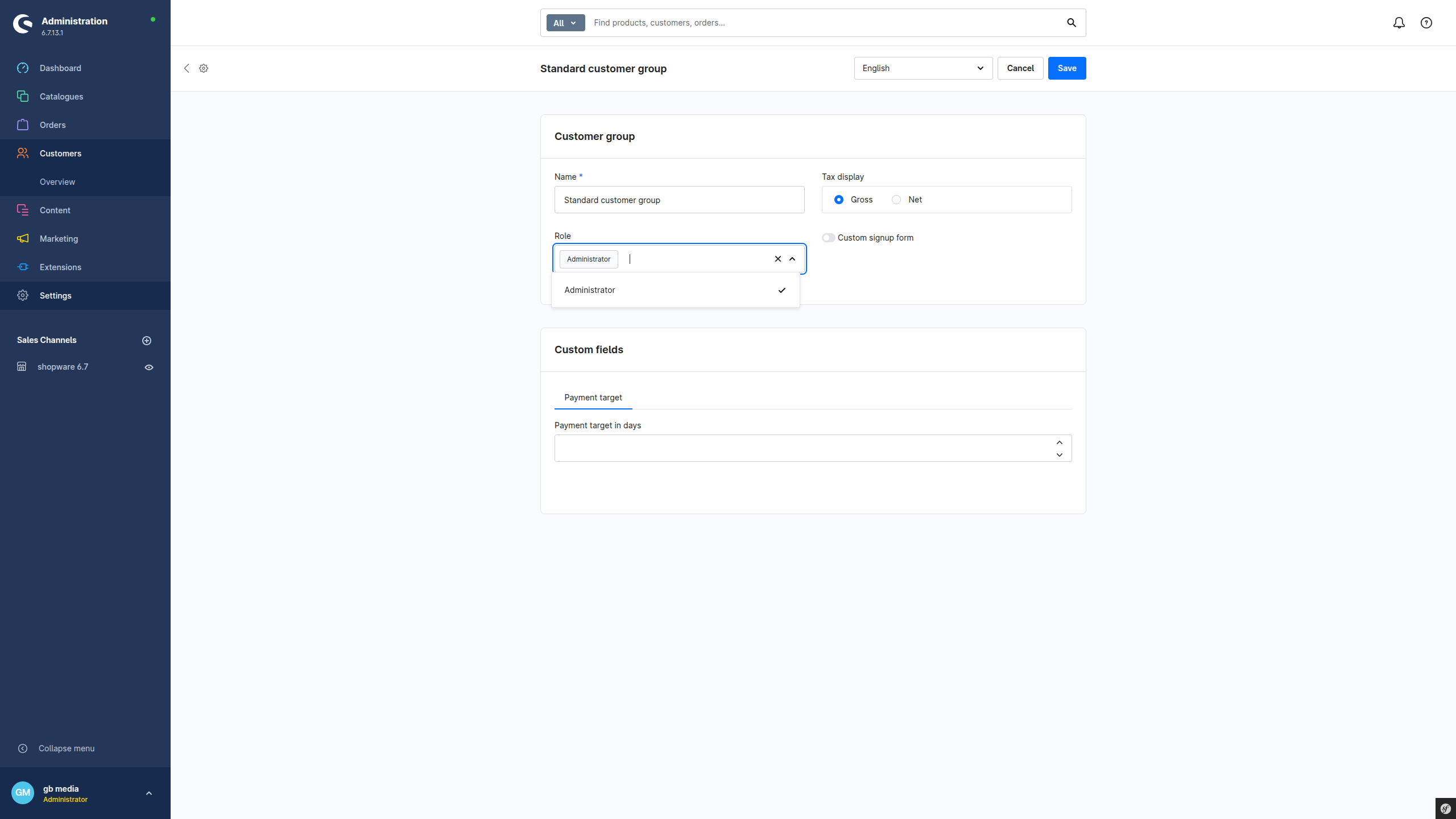The image size is (1456, 819).
Task: Click the Customers people icon
Action: 23,154
